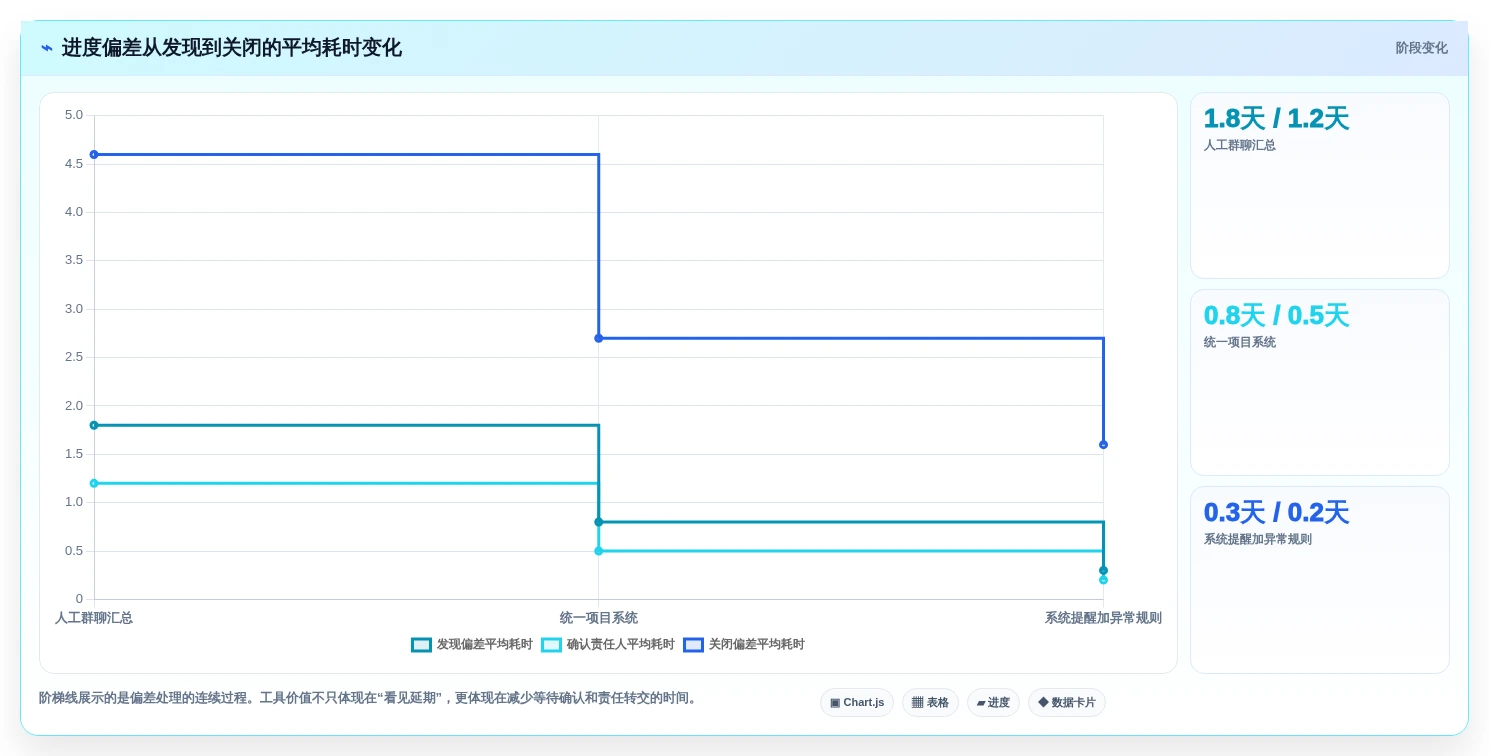The height and width of the screenshot is (756, 1489).
Task: Click the chart title 进度偏差从发现到关闭的平均耗时变化
Action: [231, 48]
